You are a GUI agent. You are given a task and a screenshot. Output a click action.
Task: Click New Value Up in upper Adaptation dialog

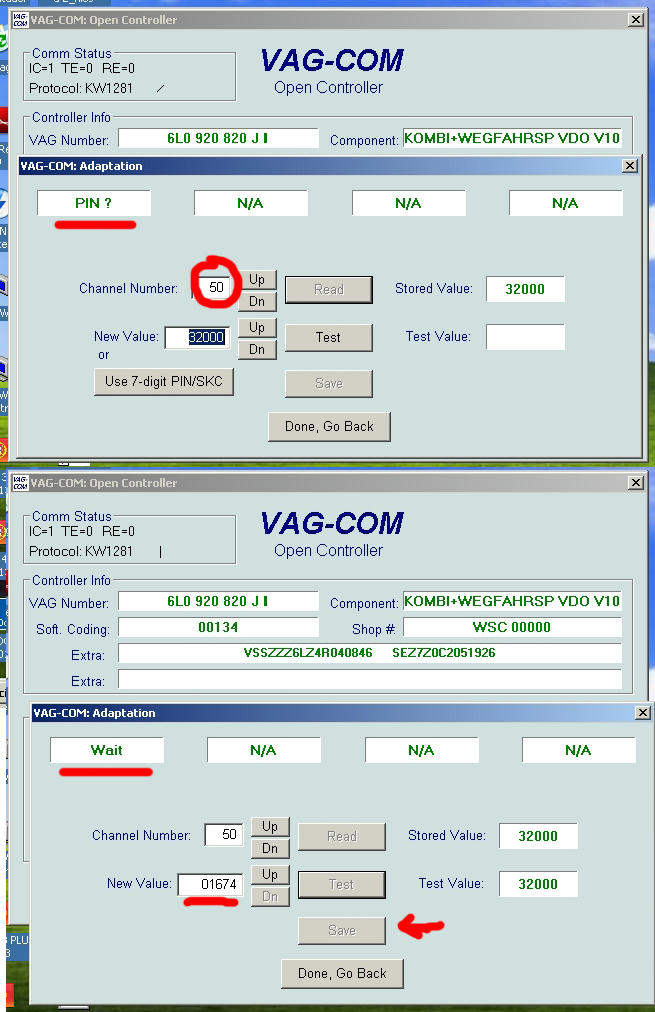[x=257, y=327]
